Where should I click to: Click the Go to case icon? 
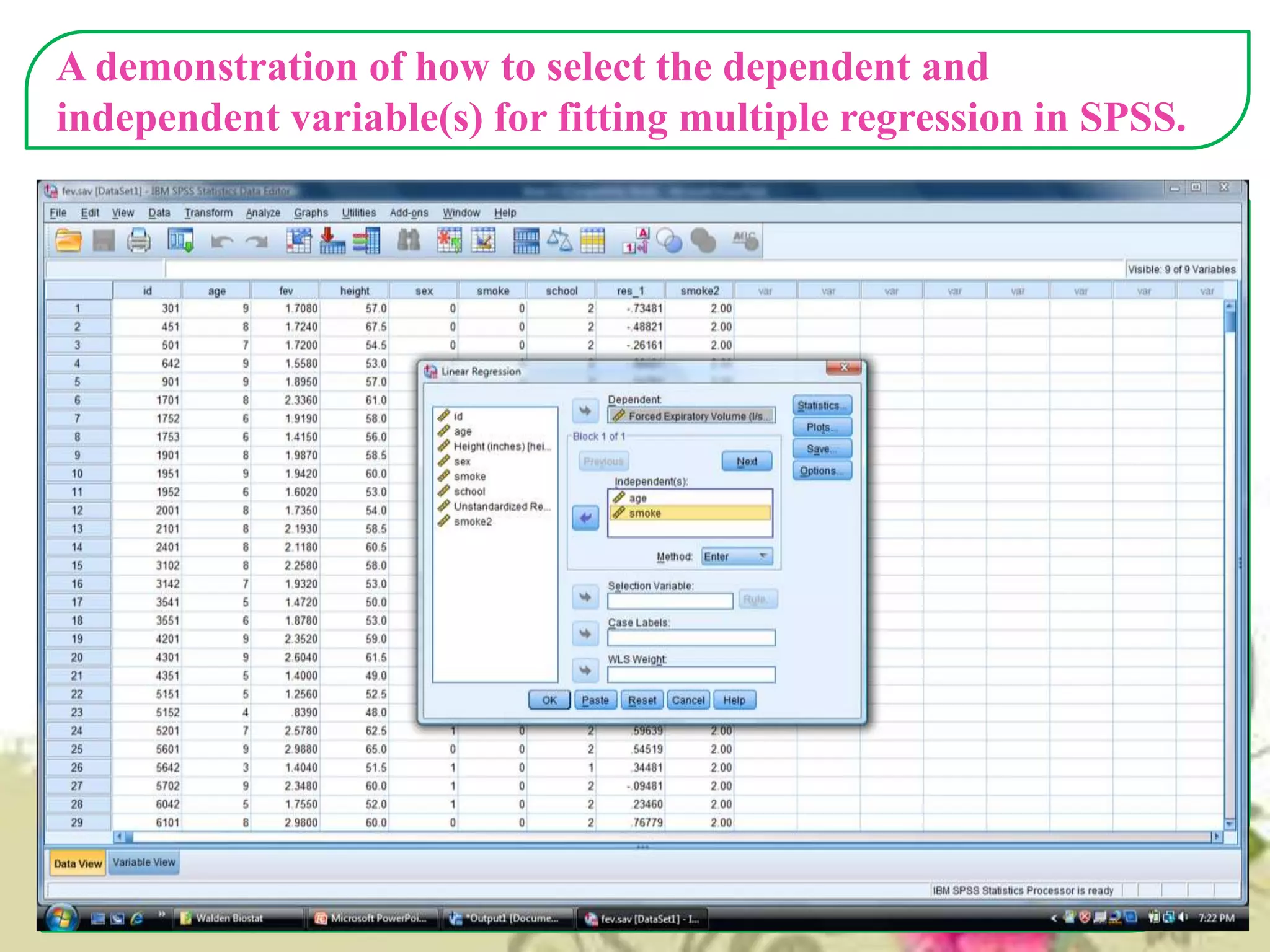coord(298,241)
